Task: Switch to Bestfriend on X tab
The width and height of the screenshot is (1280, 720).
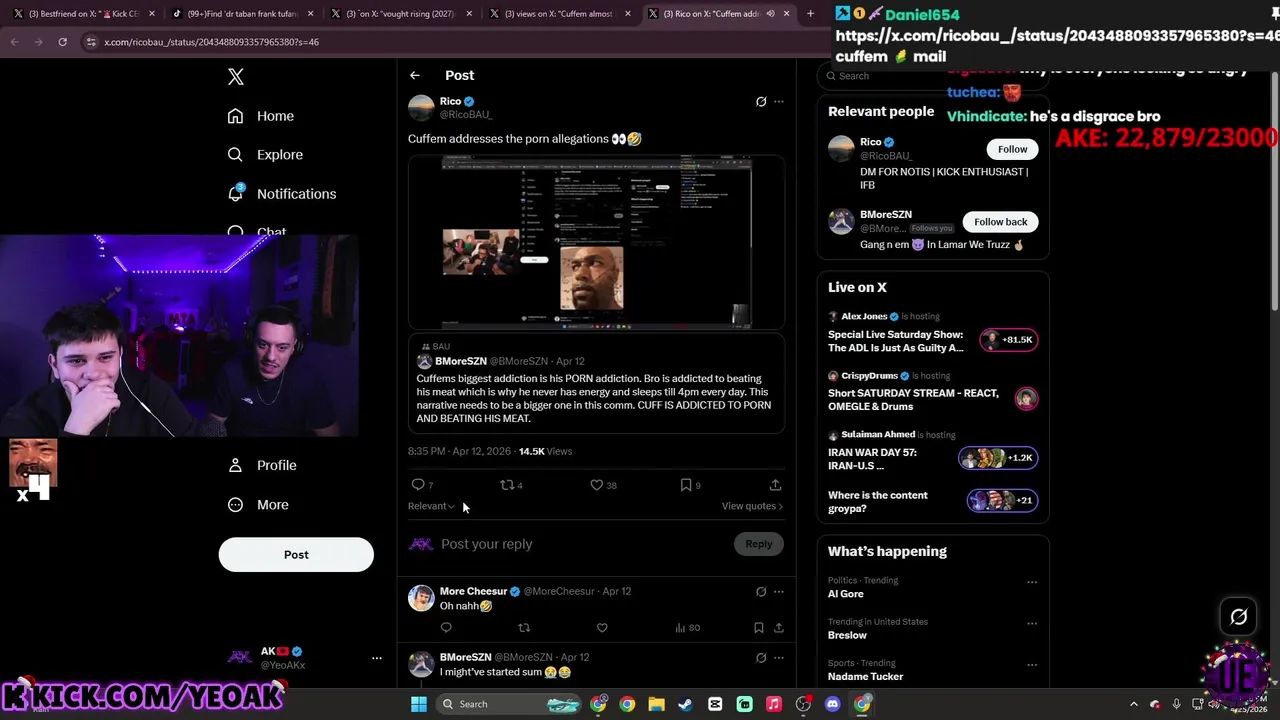Action: pyautogui.click(x=83, y=14)
